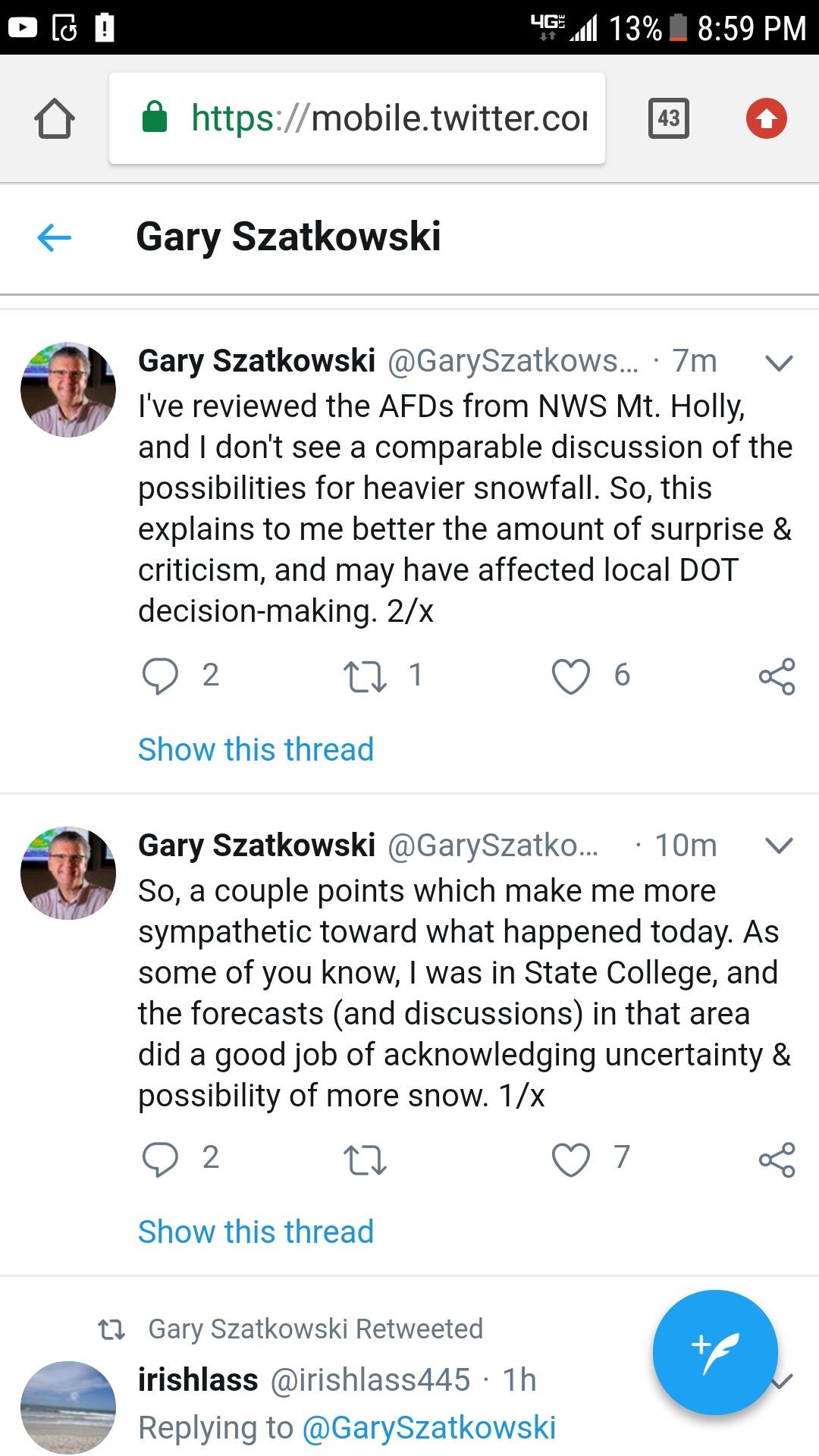Open chevron menu on the 10m tweet
This screenshot has width=819, height=1456.
[x=779, y=845]
